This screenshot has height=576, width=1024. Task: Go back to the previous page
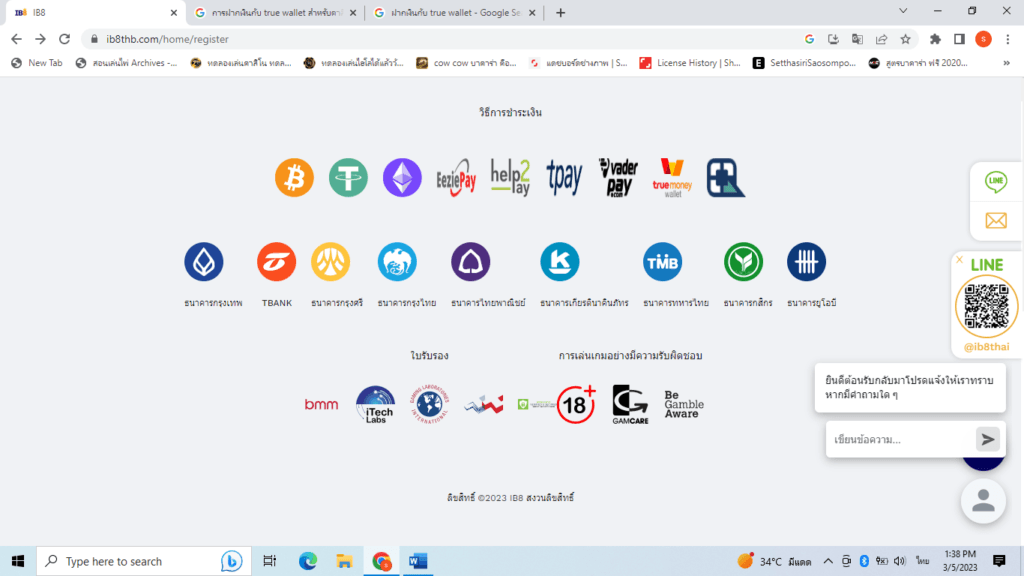coord(16,39)
